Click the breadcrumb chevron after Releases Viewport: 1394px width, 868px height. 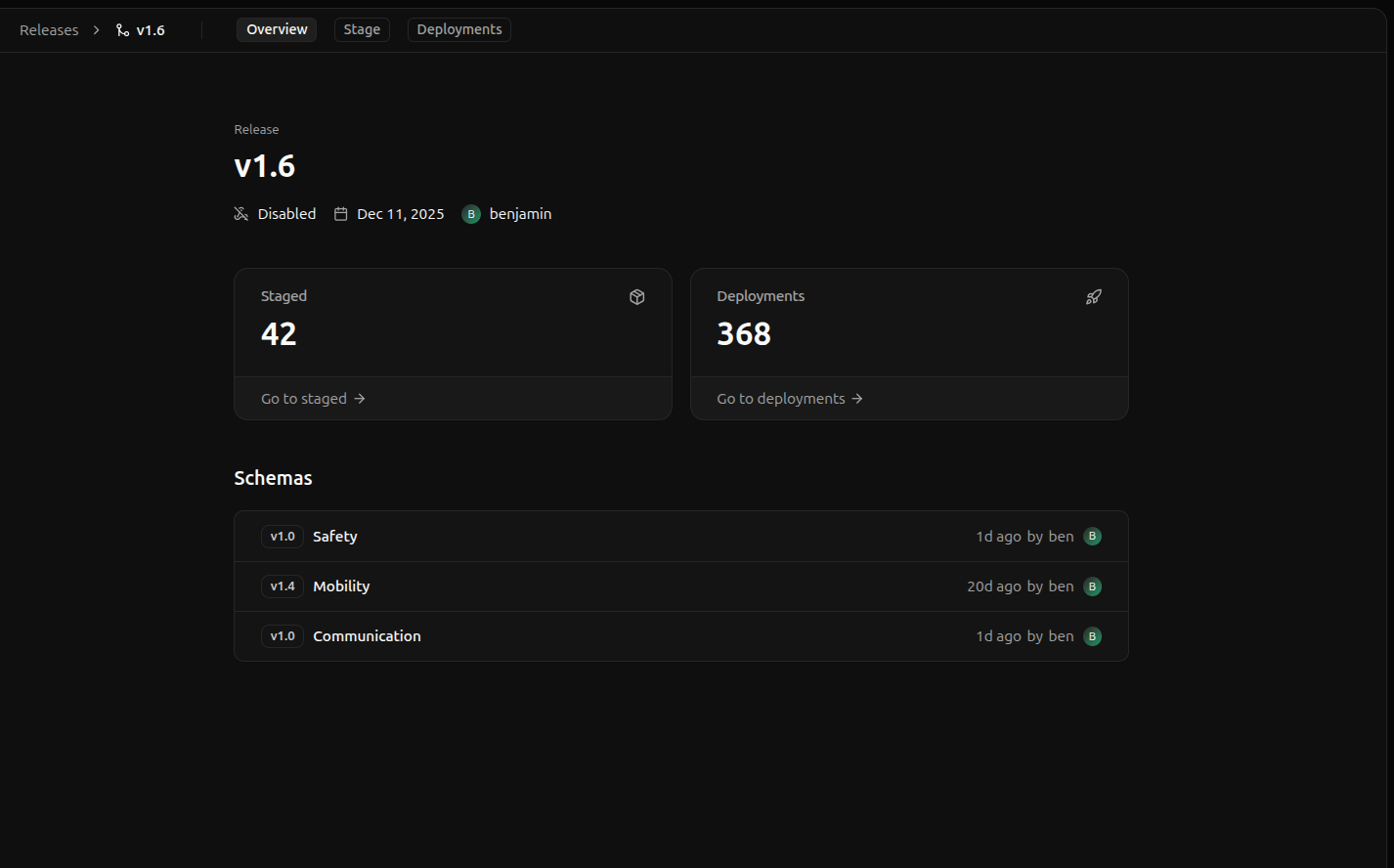(x=96, y=30)
